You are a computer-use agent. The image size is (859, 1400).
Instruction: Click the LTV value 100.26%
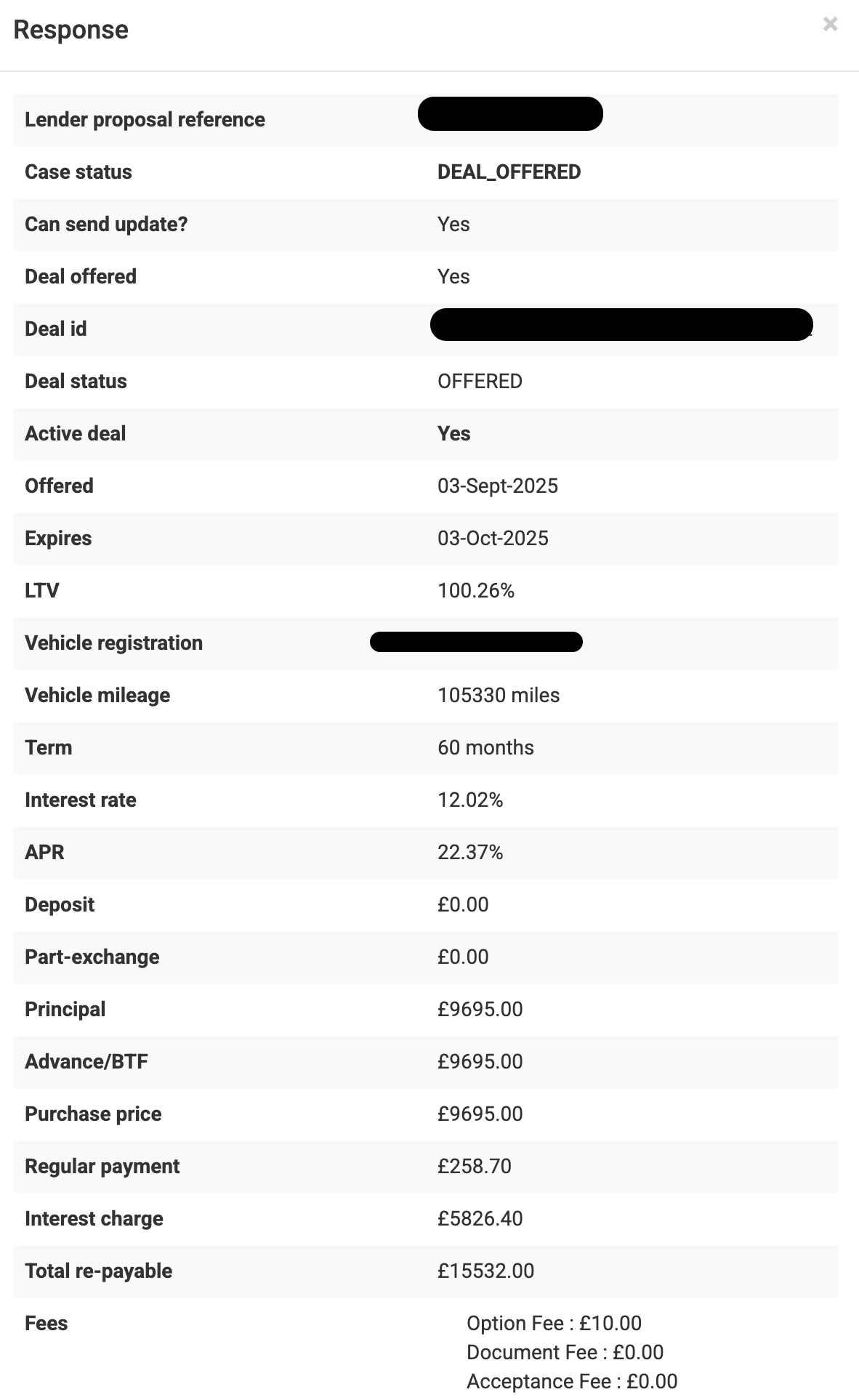pyautogui.click(x=475, y=590)
